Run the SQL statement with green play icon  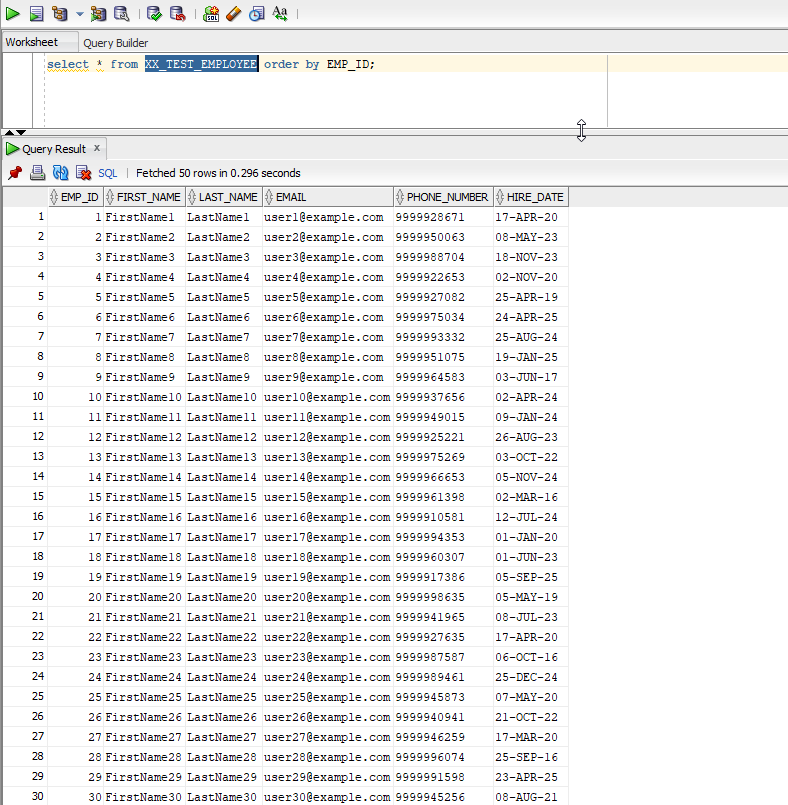click(13, 14)
